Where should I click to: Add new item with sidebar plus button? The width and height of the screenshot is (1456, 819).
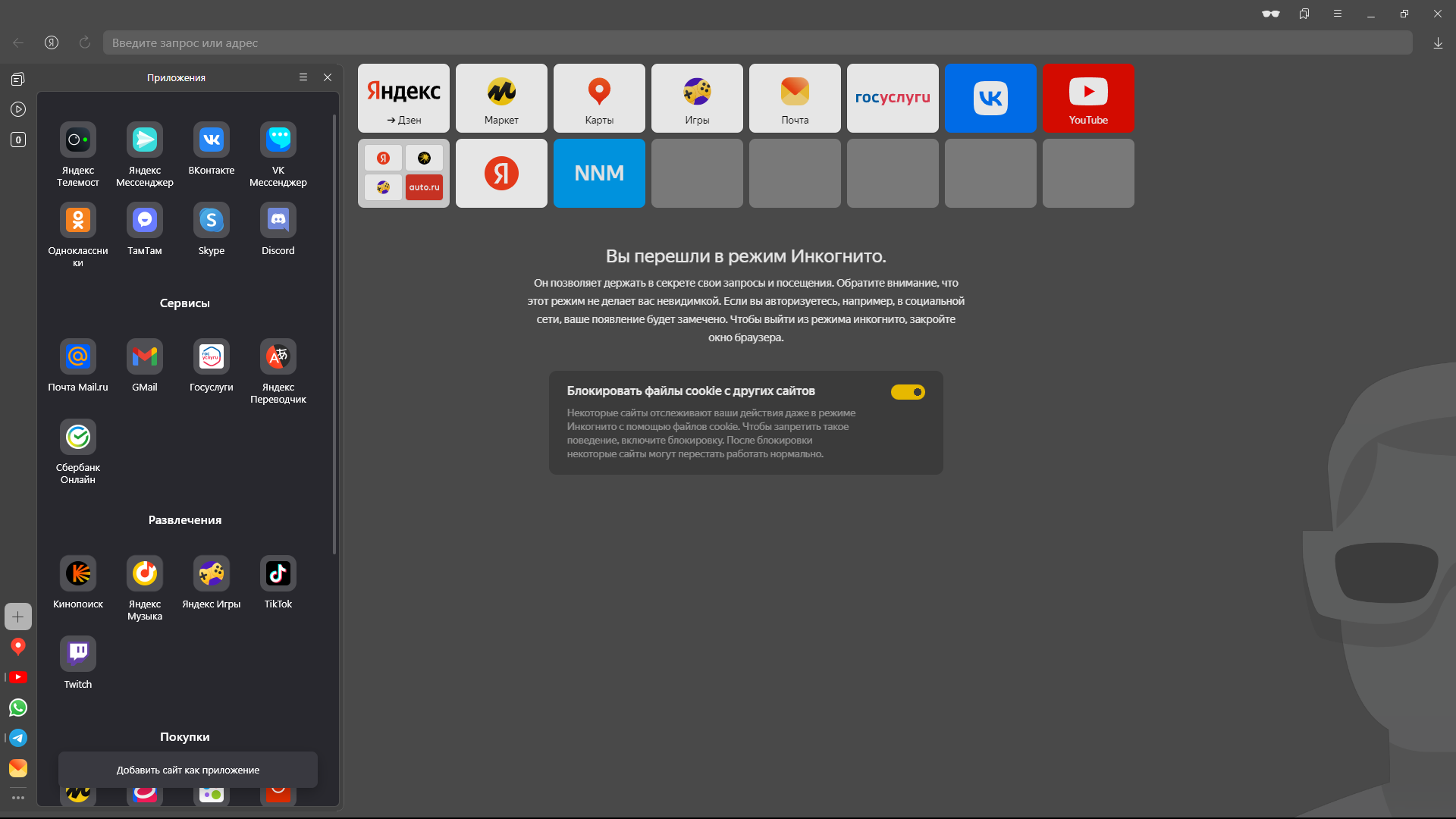pyautogui.click(x=18, y=617)
